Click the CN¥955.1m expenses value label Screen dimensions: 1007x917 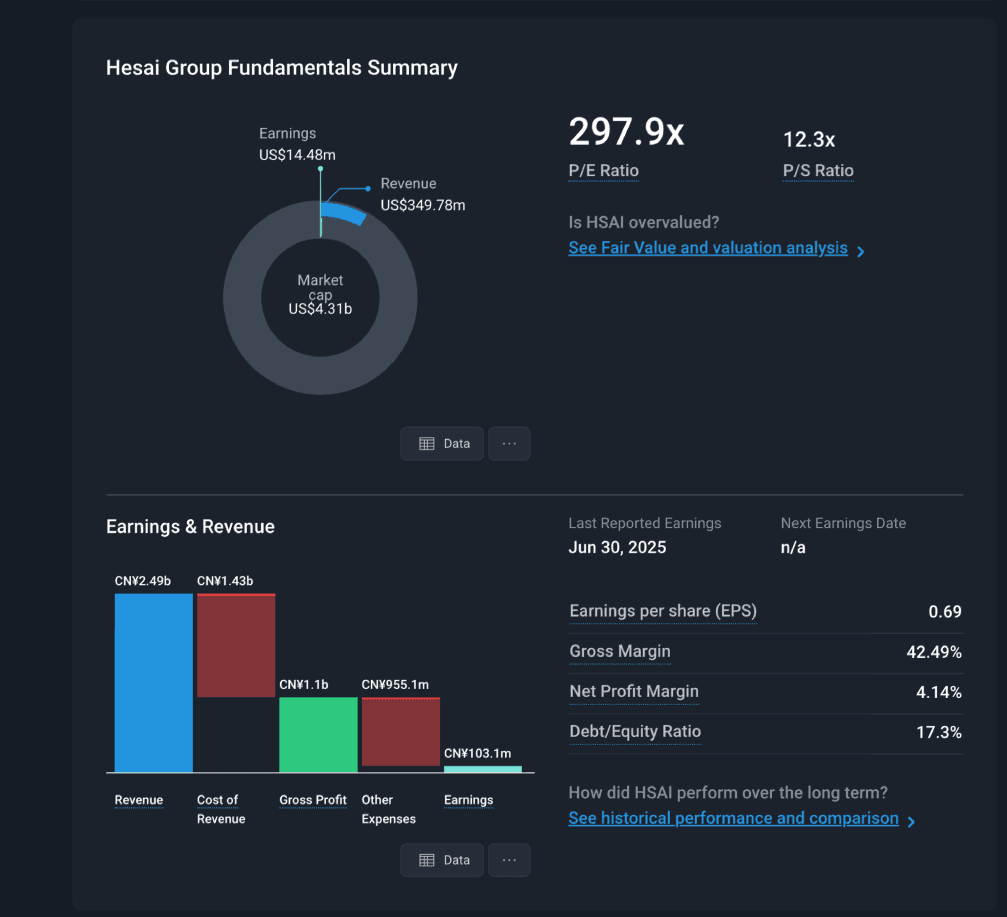coord(395,685)
